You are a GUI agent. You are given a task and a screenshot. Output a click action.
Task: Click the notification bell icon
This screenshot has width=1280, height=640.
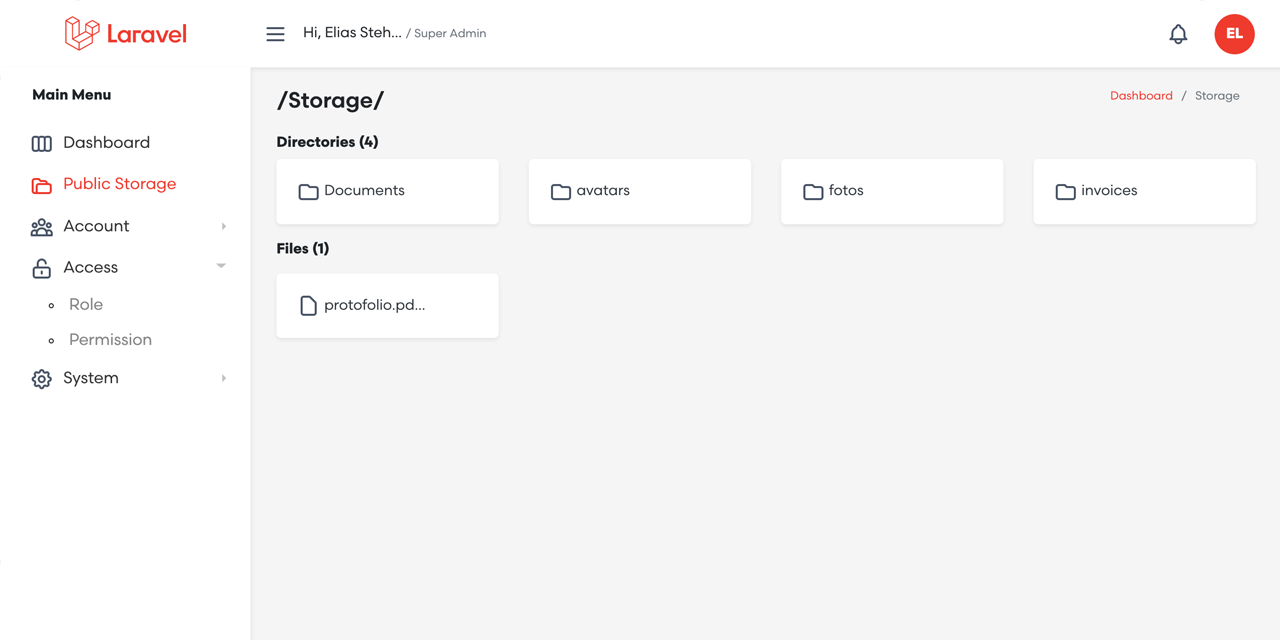[1178, 33]
